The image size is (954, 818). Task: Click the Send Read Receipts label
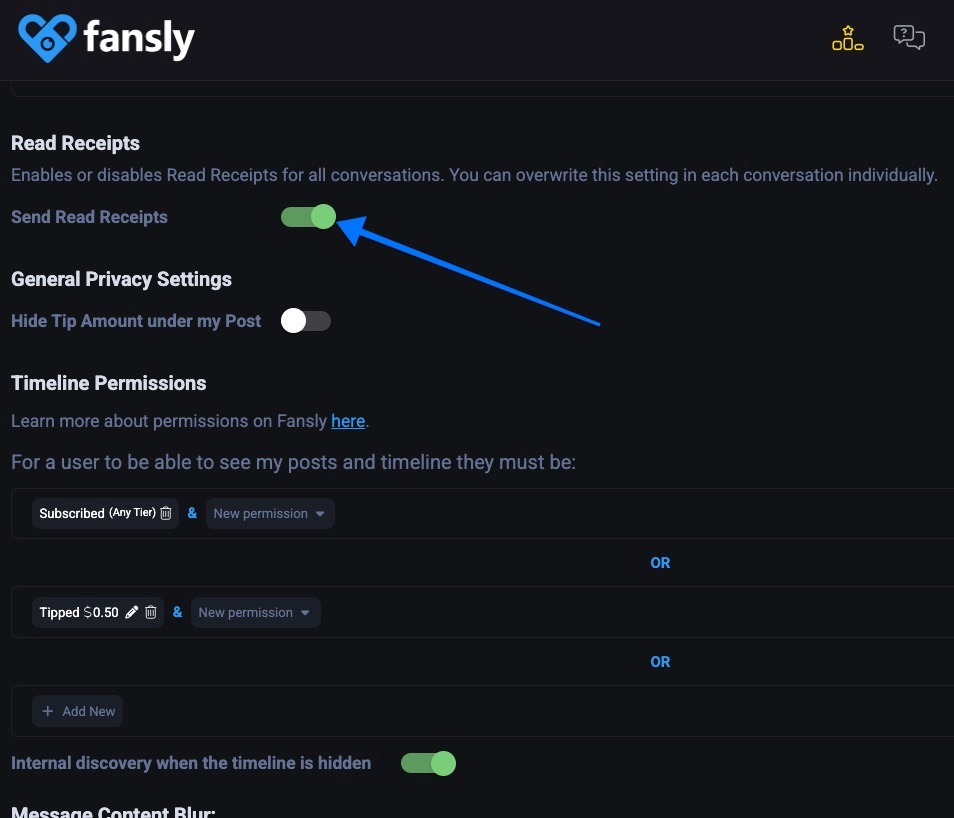point(89,217)
